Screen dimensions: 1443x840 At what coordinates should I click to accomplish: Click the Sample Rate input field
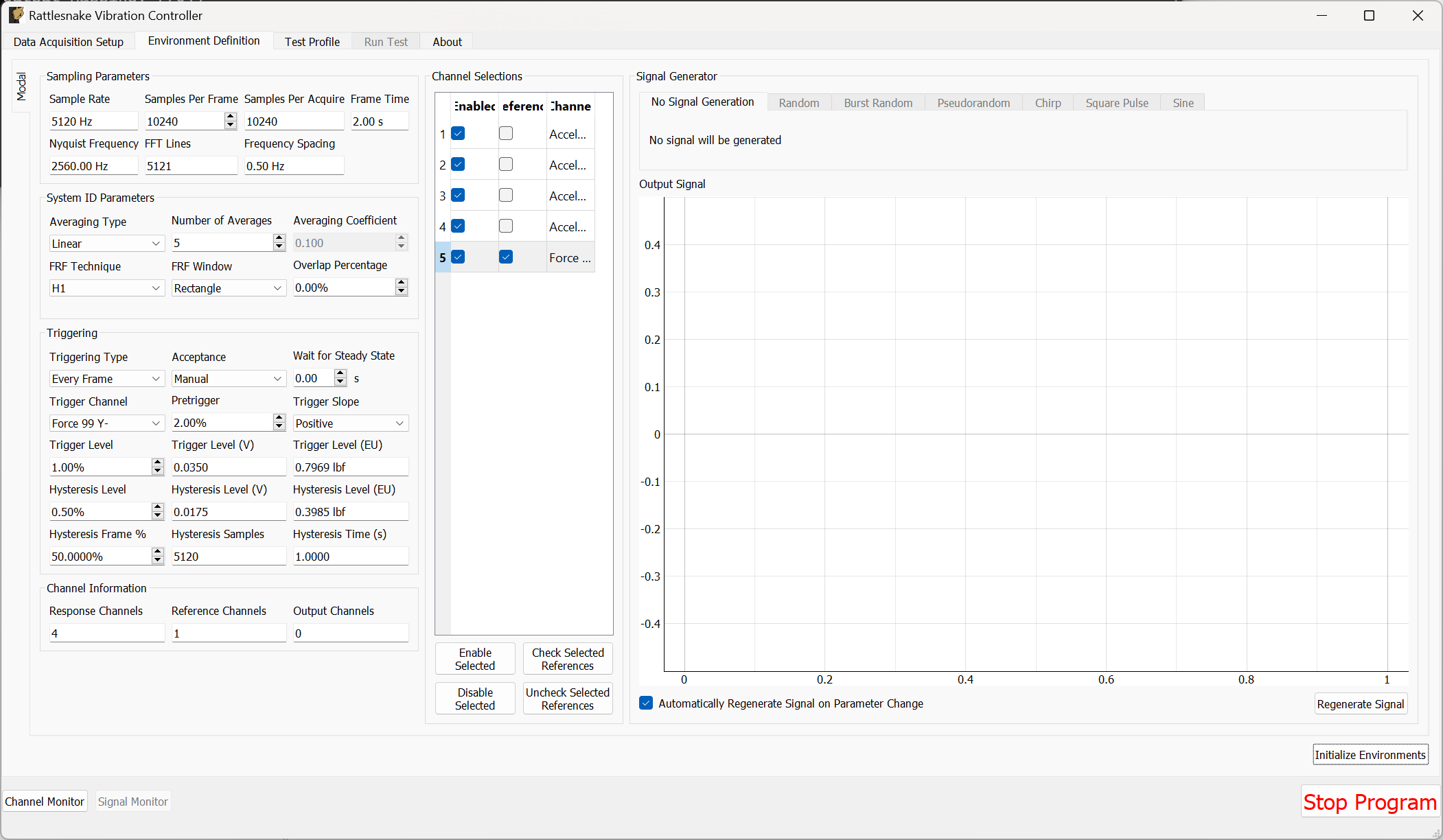pyautogui.click(x=93, y=121)
